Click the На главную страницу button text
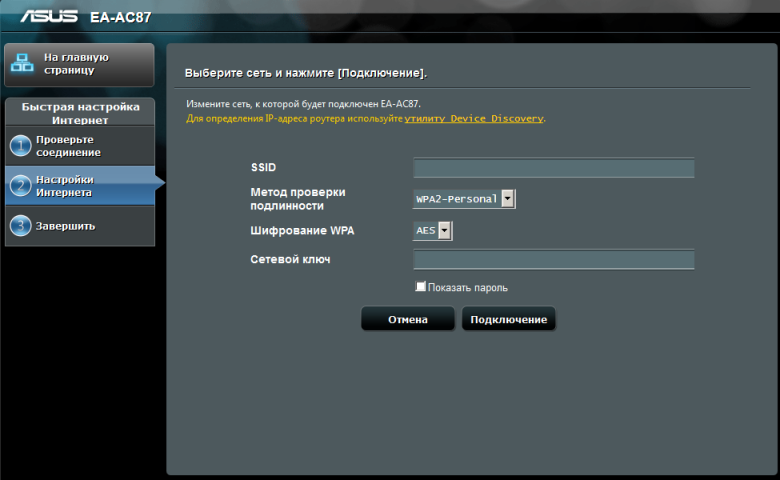 [76, 64]
